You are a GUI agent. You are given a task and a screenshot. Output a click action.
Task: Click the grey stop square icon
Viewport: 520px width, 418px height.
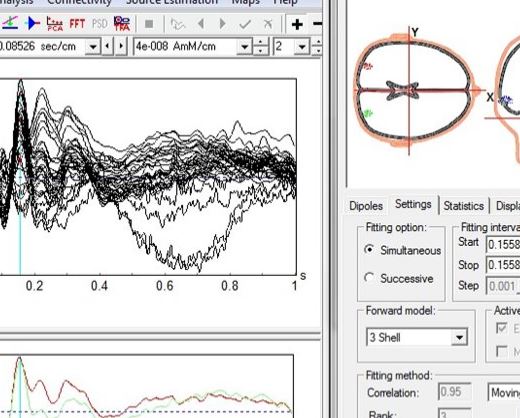click(149, 24)
